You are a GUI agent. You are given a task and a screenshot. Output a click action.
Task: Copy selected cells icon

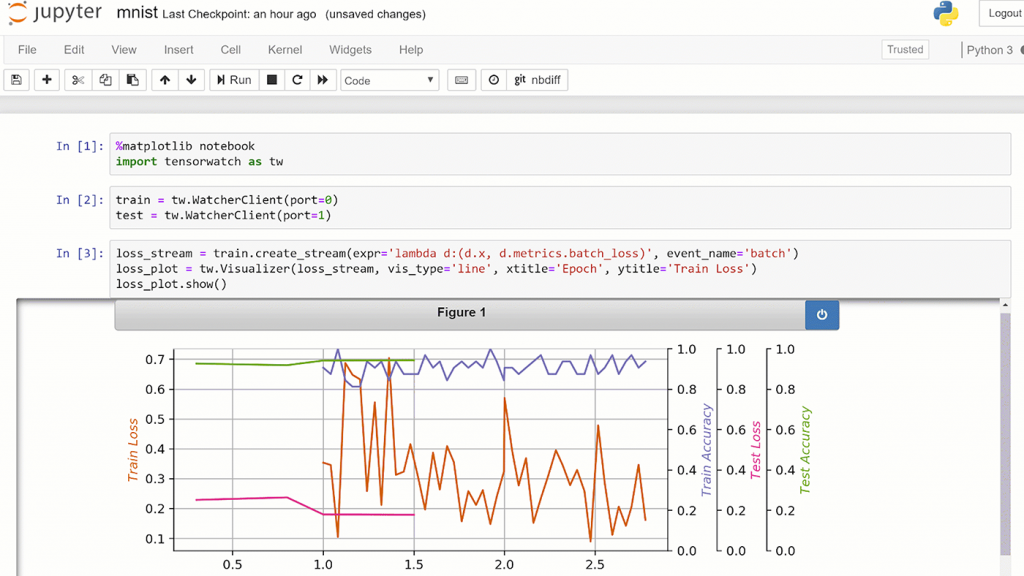(x=105, y=80)
